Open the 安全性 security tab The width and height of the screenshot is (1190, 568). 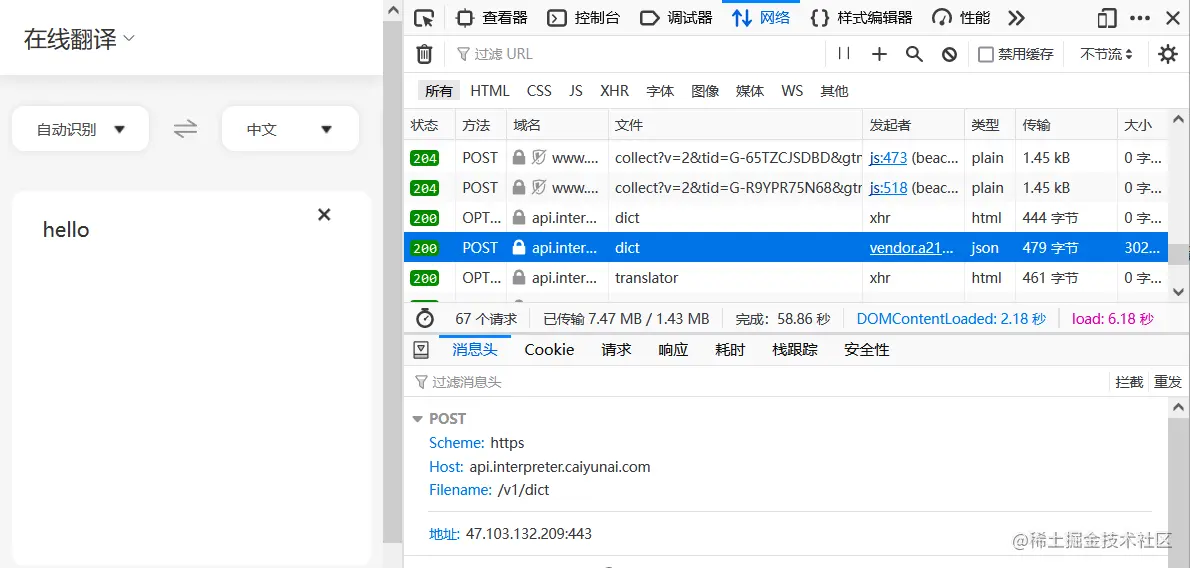pyautogui.click(x=867, y=350)
